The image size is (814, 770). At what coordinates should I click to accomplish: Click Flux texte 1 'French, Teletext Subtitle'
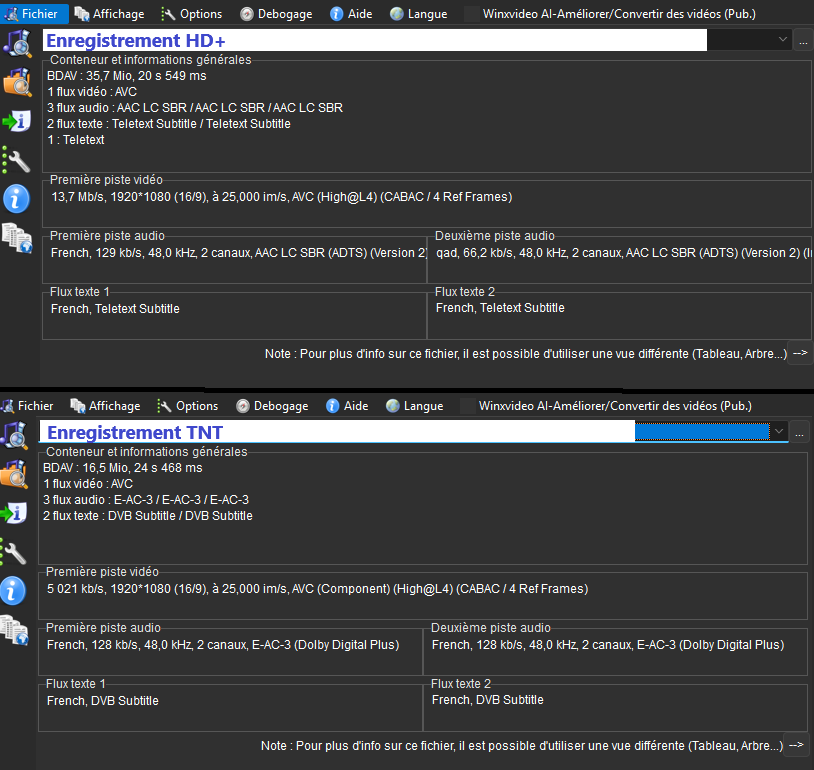tap(115, 309)
